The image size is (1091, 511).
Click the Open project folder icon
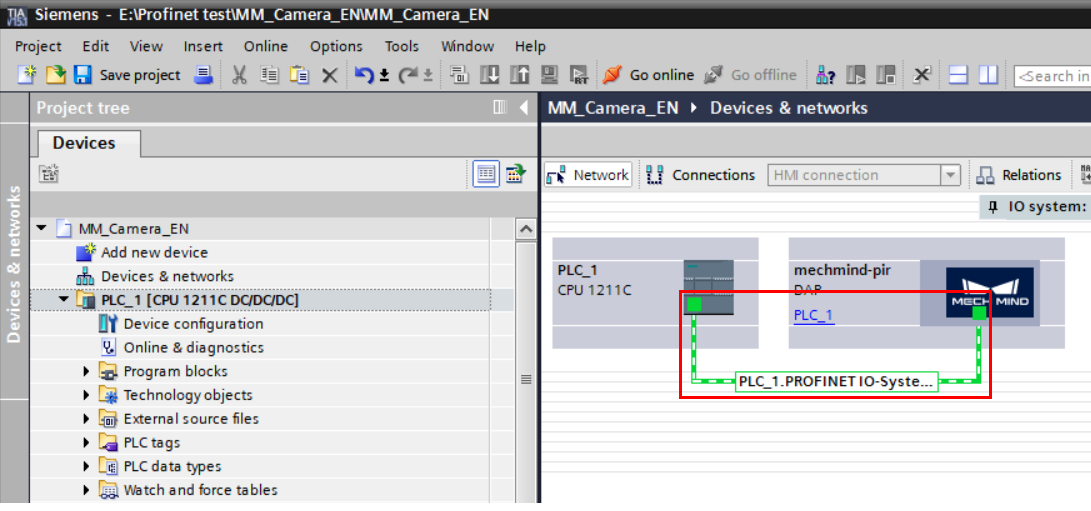coord(55,74)
